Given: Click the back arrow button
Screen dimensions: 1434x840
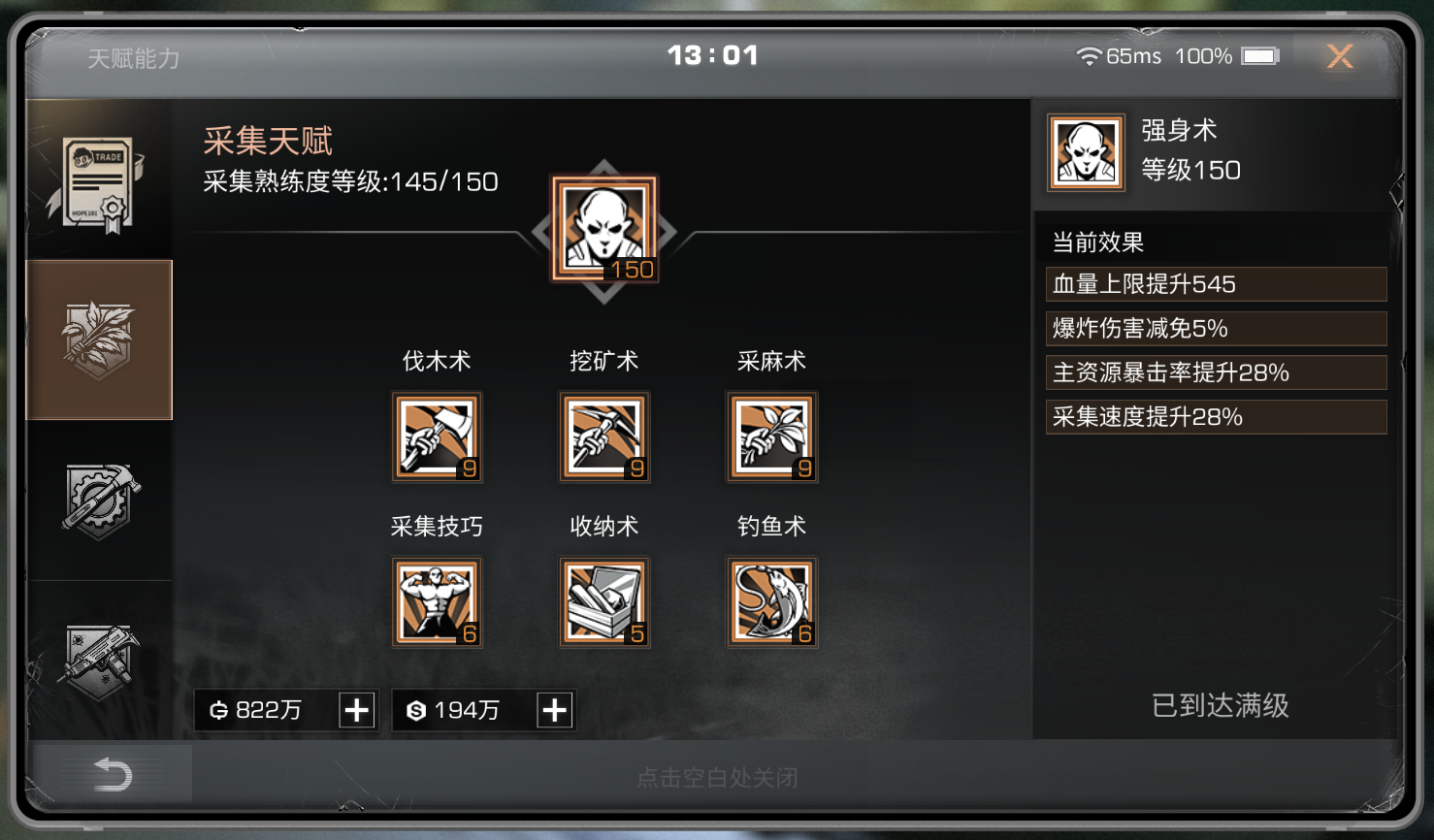Looking at the screenshot, I should (112, 775).
